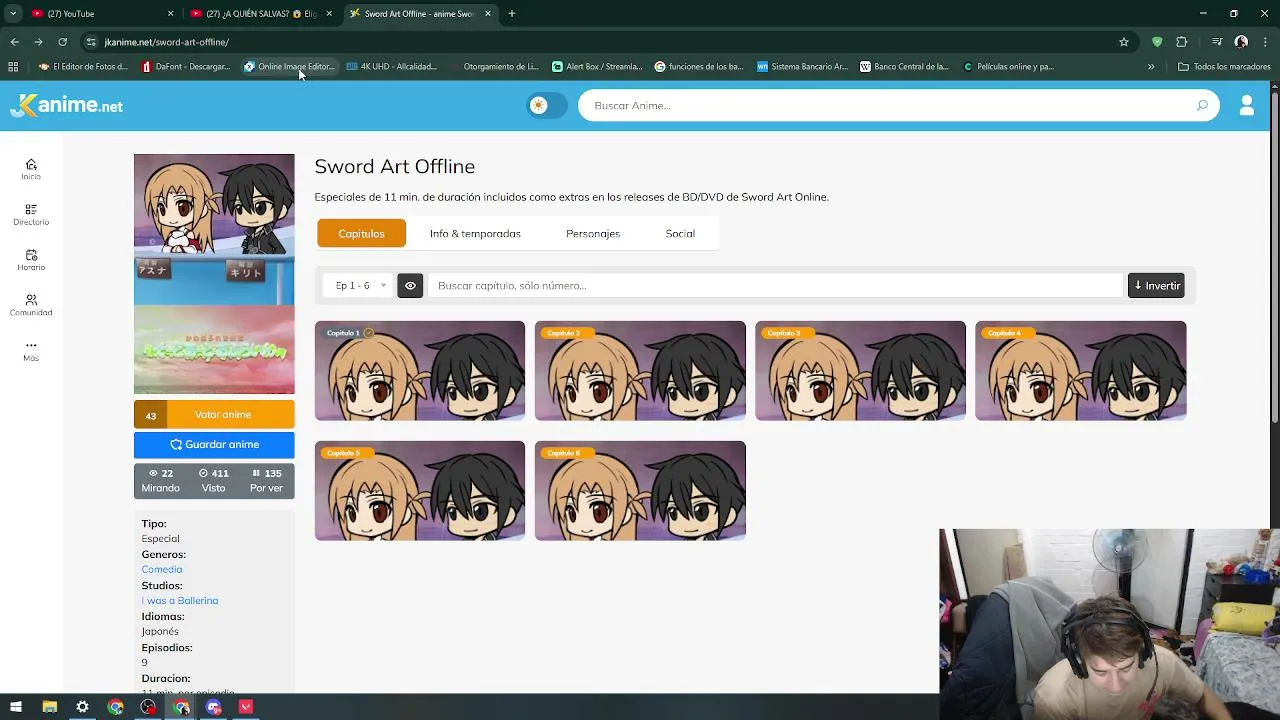Open the apps grid in bookmarks bar
Viewport: 1280px width, 720px height.
click(x=13, y=67)
